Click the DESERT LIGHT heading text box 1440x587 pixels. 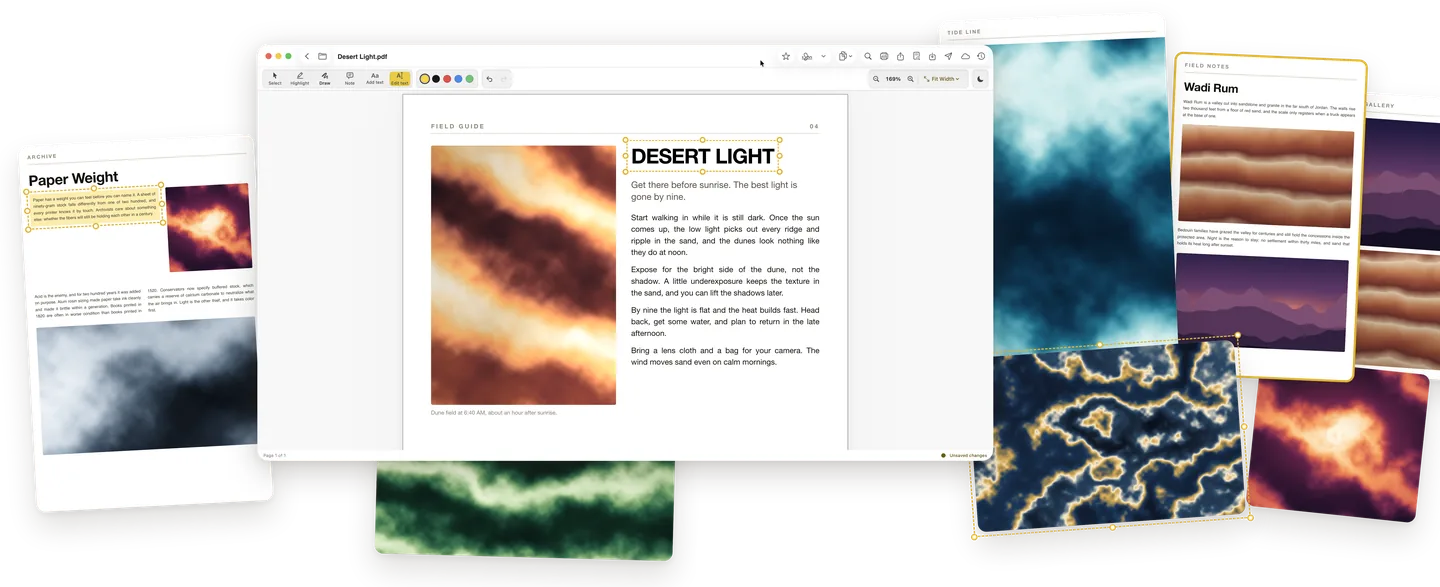click(x=703, y=156)
